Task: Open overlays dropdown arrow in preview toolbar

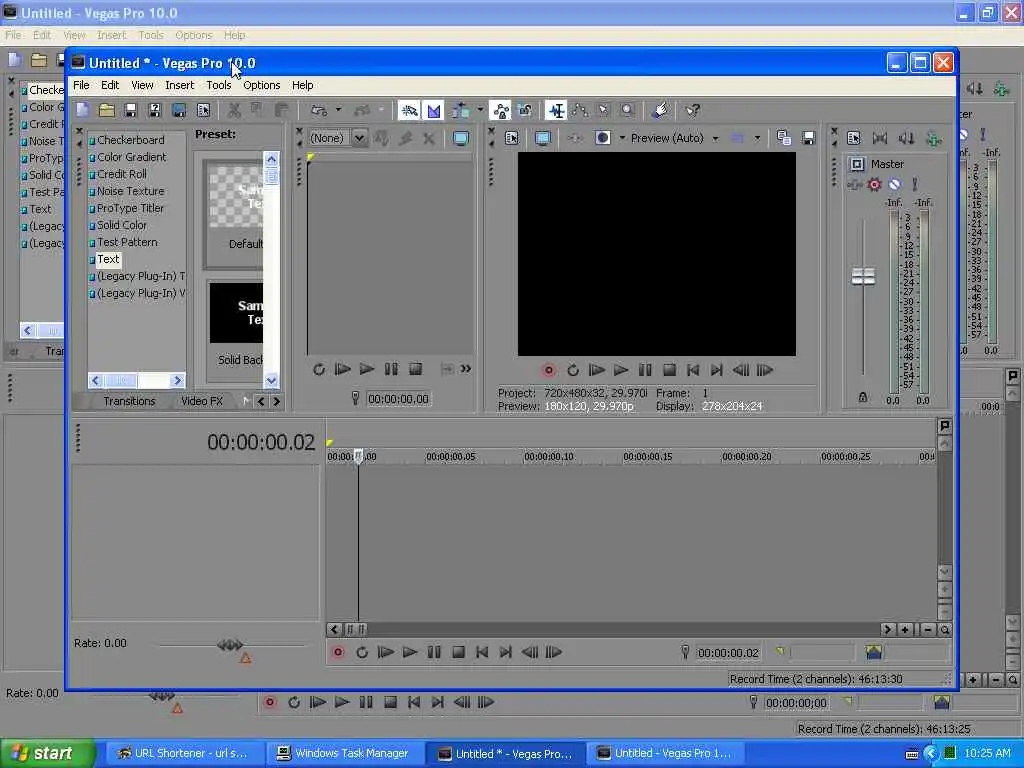Action: 757,138
